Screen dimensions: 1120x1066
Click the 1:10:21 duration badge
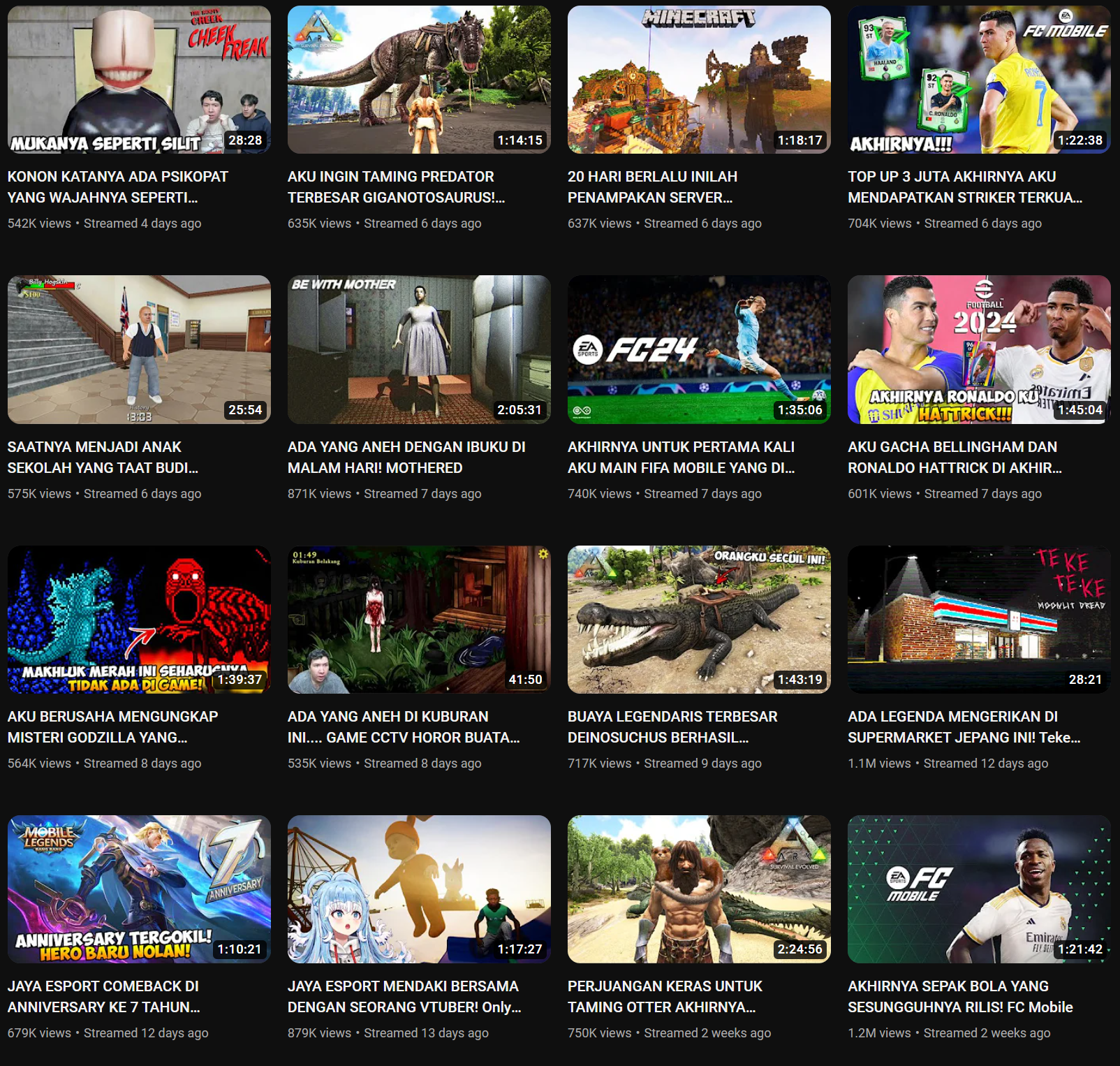pyautogui.click(x=240, y=949)
